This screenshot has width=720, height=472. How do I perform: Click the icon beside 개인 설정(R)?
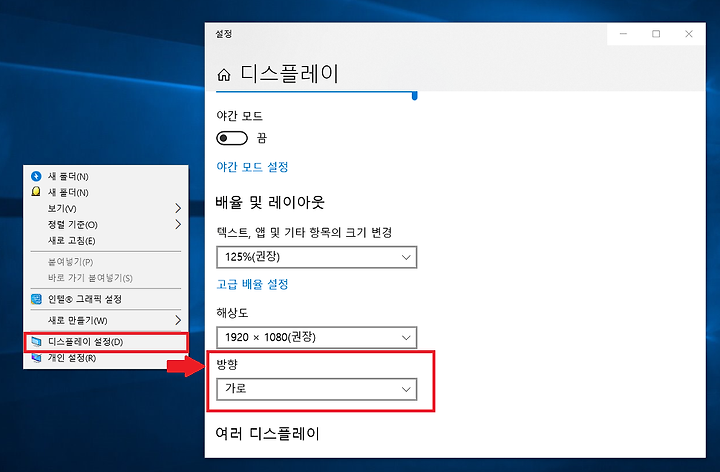pyautogui.click(x=36, y=358)
